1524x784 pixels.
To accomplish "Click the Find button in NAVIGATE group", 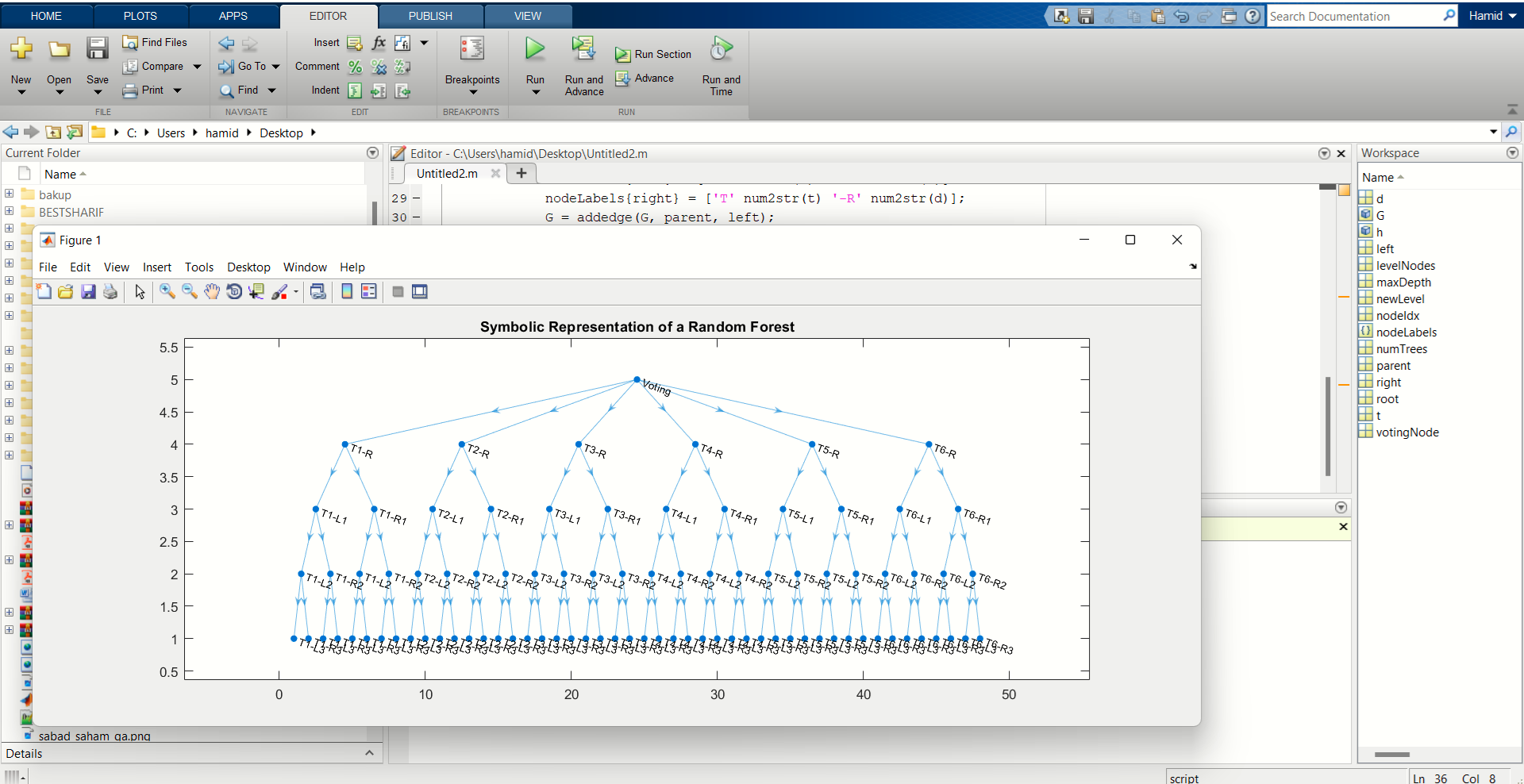I will 248,90.
